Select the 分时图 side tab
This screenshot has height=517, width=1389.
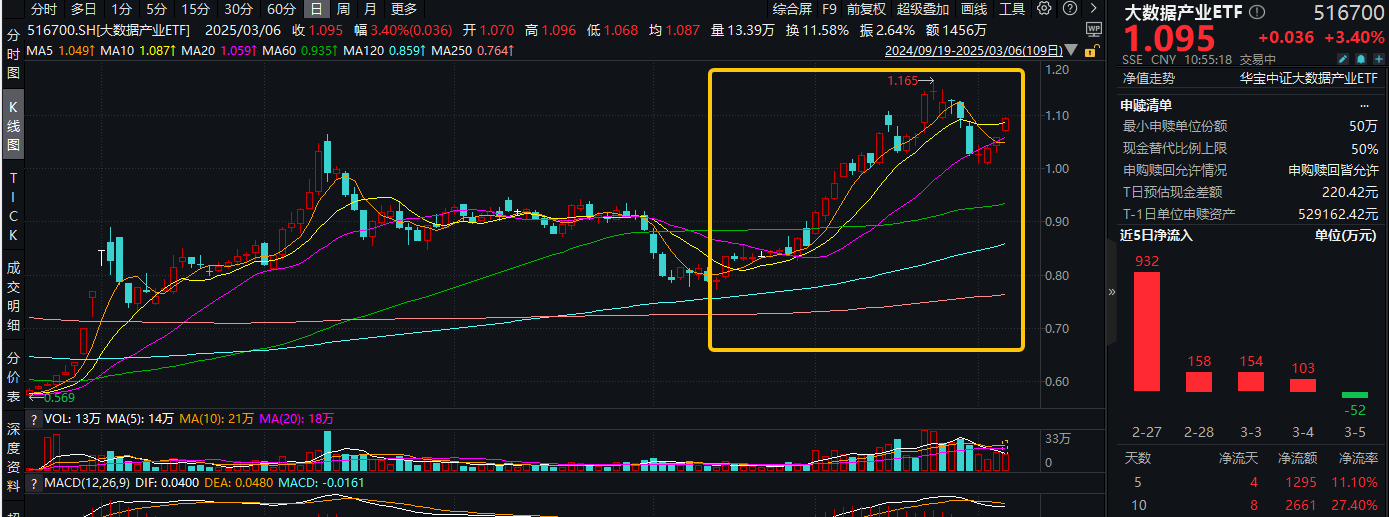click(x=13, y=54)
